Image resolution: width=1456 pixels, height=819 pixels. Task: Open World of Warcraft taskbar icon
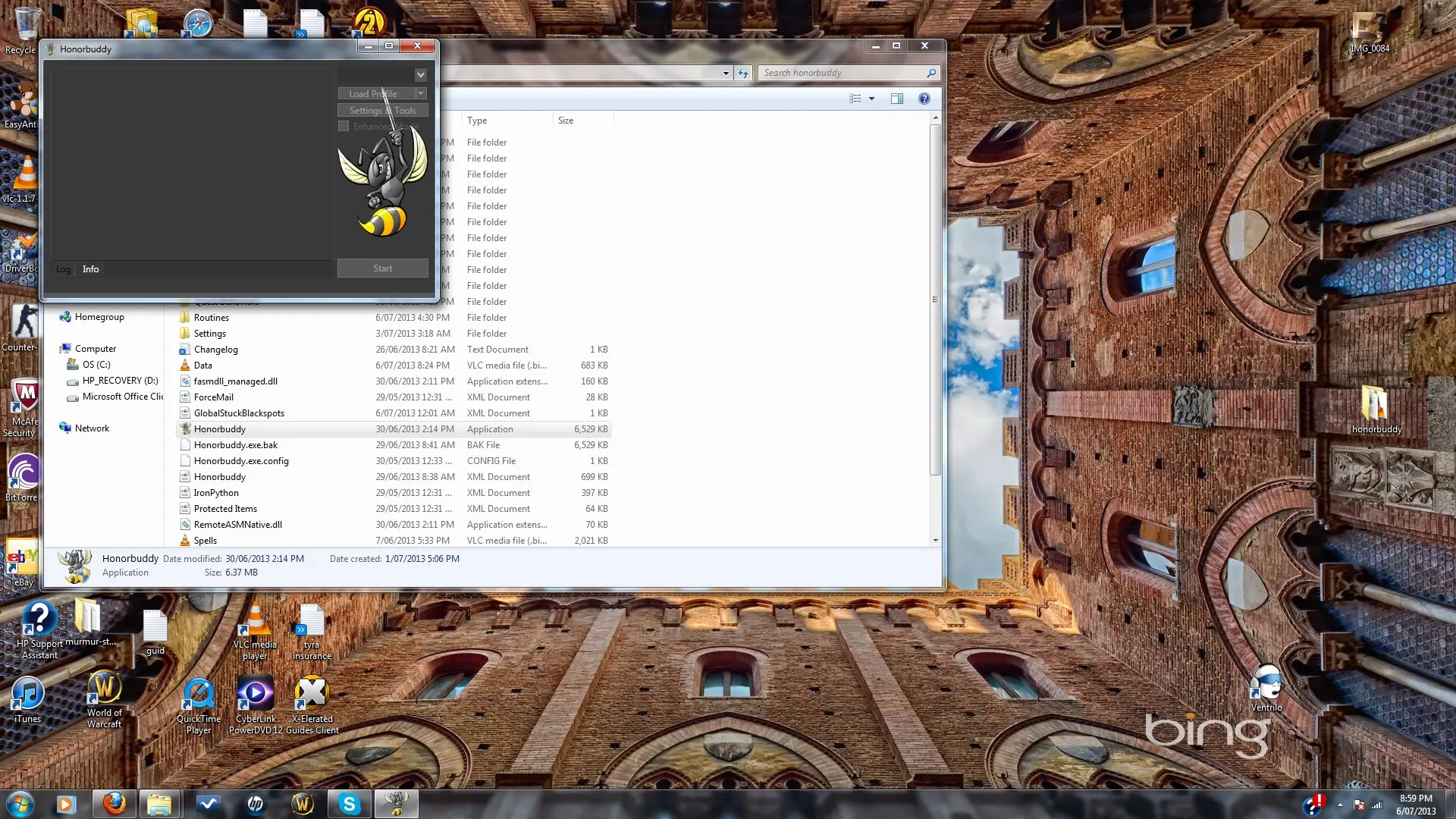click(x=303, y=804)
